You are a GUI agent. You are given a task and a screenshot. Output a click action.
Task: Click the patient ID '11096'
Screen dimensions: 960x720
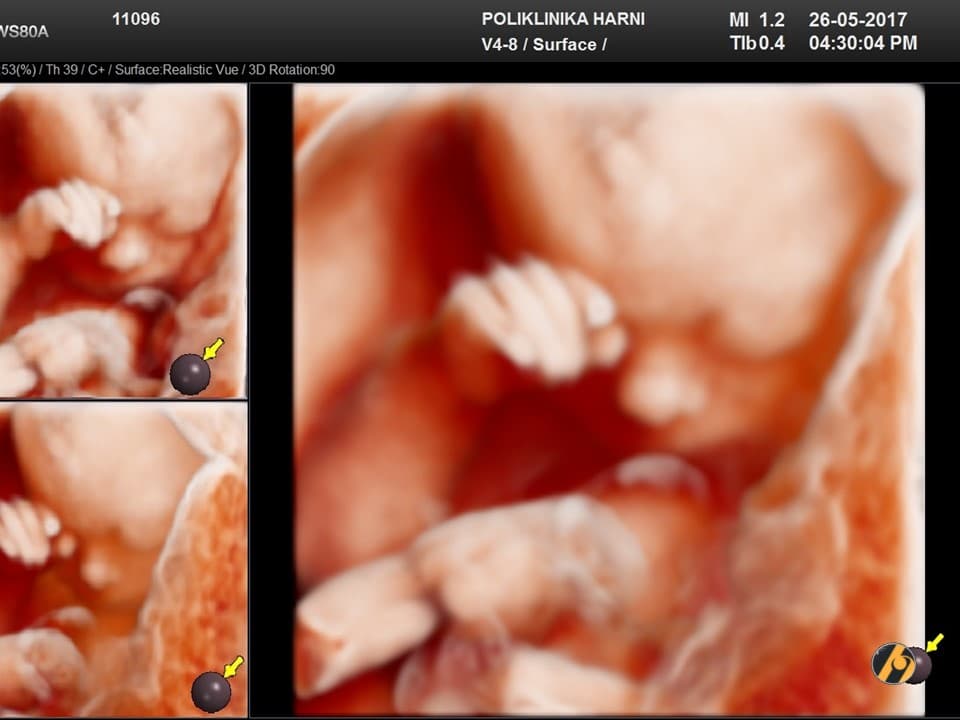pyautogui.click(x=136, y=19)
